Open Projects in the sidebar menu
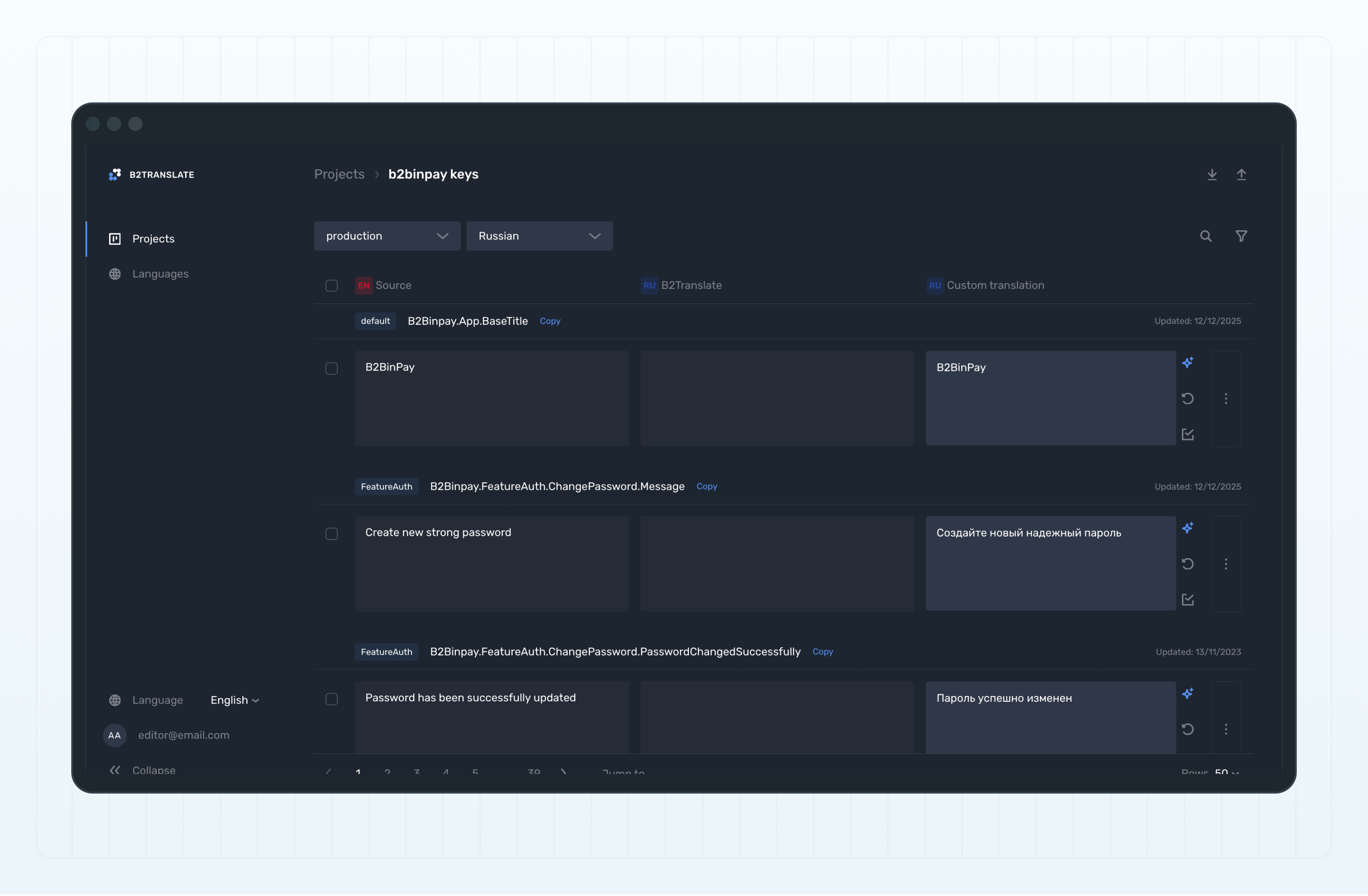This screenshot has height=896, width=1368. 153,239
